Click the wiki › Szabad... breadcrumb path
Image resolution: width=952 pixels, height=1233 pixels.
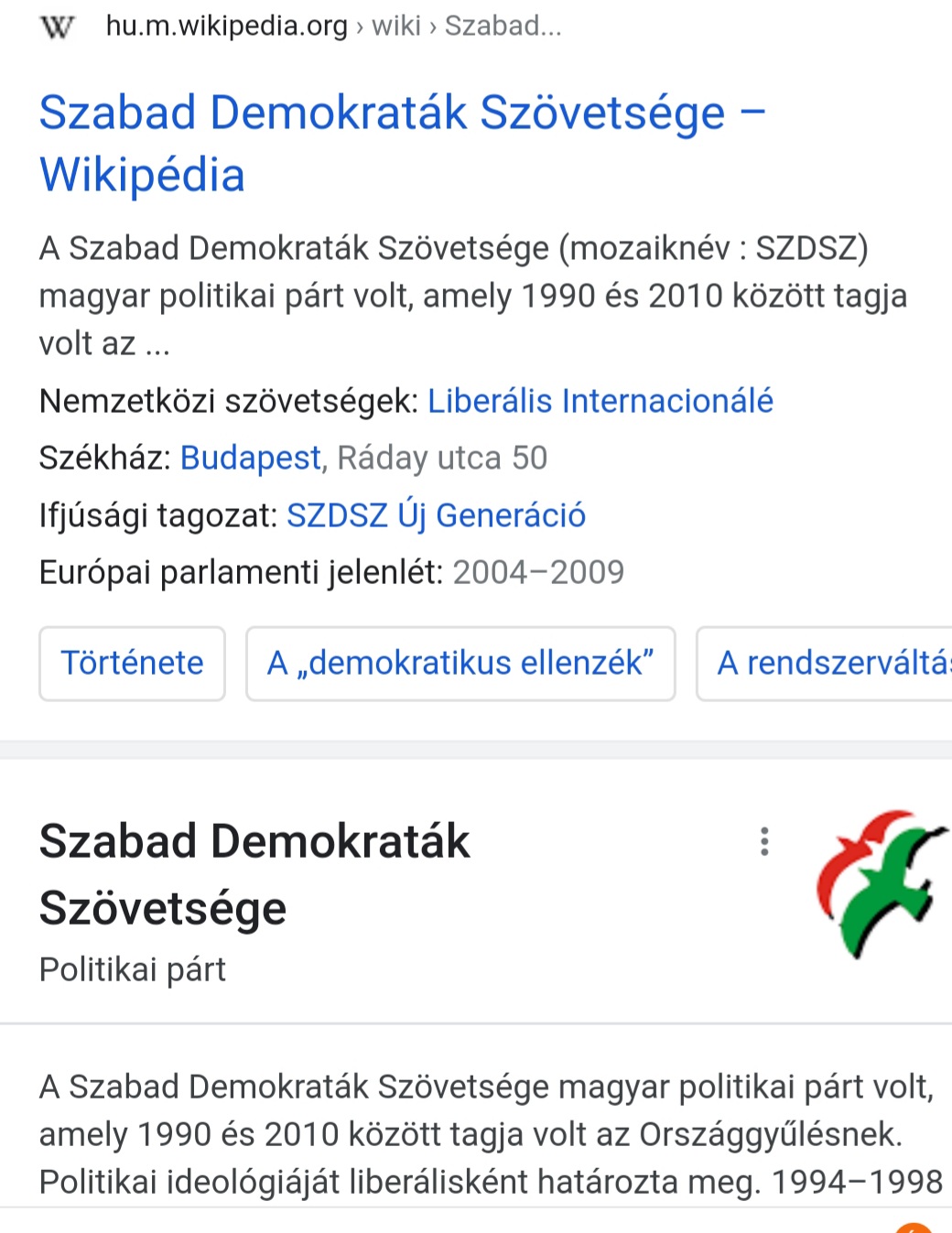pos(467,27)
